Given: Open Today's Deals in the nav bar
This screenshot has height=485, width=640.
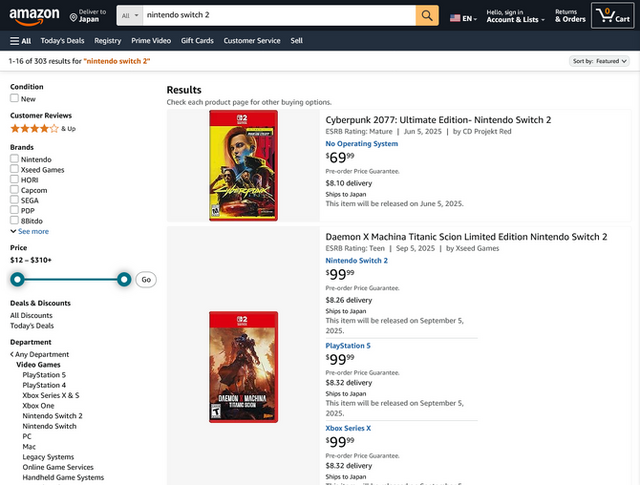Looking at the screenshot, I should [x=62, y=41].
